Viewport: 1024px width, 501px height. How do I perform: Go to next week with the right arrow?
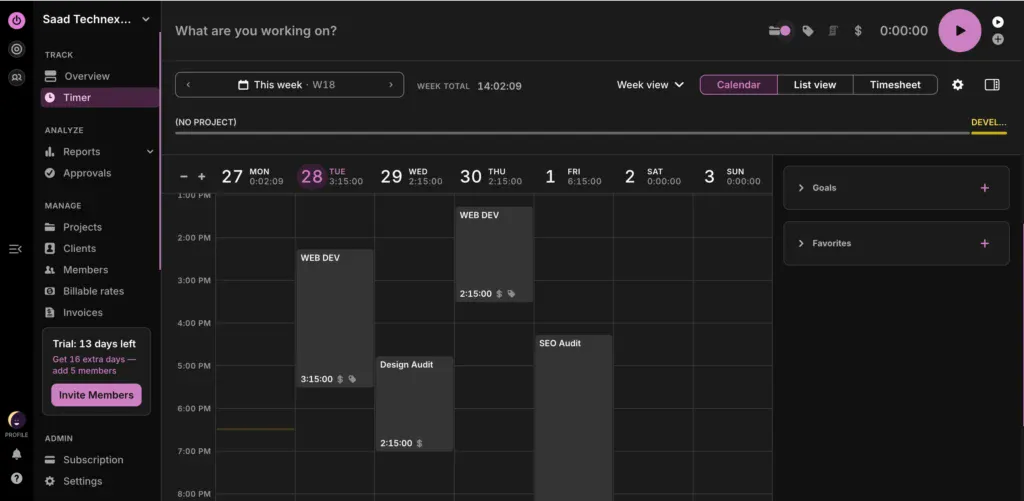coord(391,85)
